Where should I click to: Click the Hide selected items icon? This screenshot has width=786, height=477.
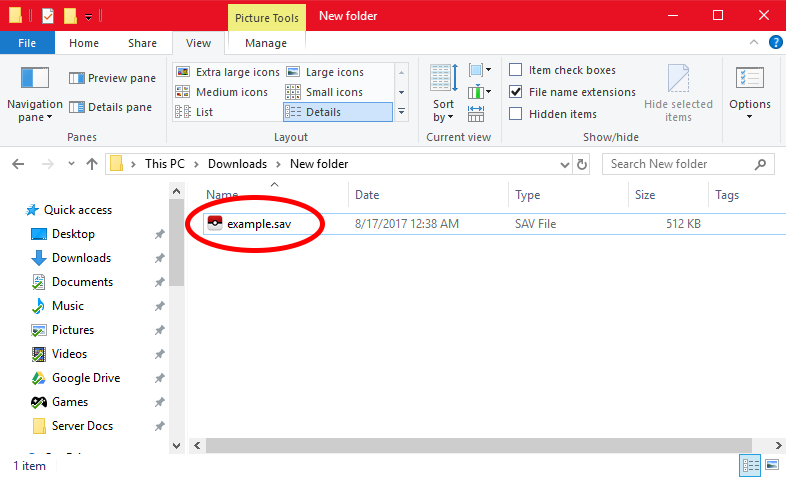(678, 80)
